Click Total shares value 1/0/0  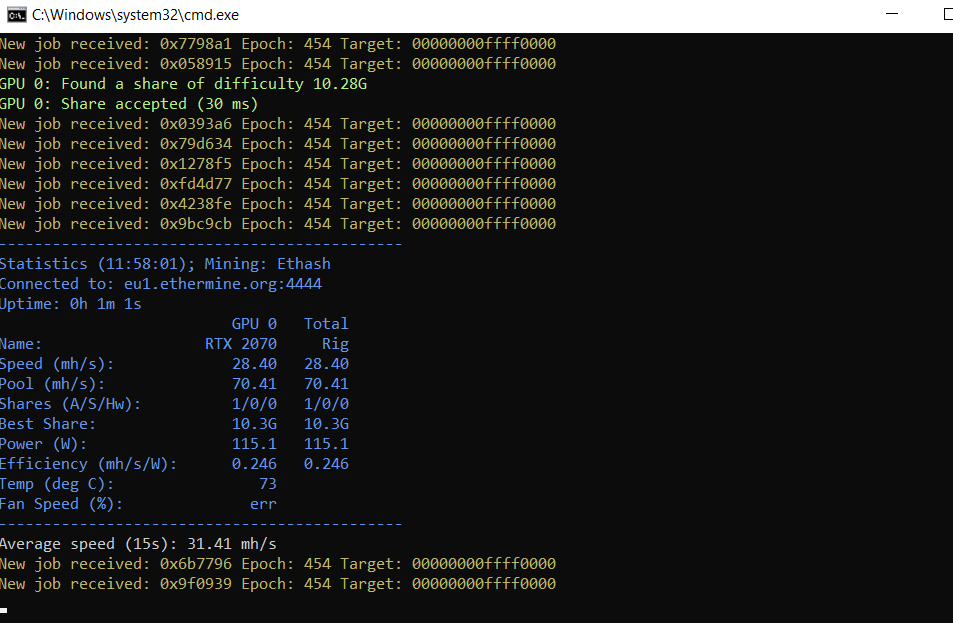coord(326,404)
